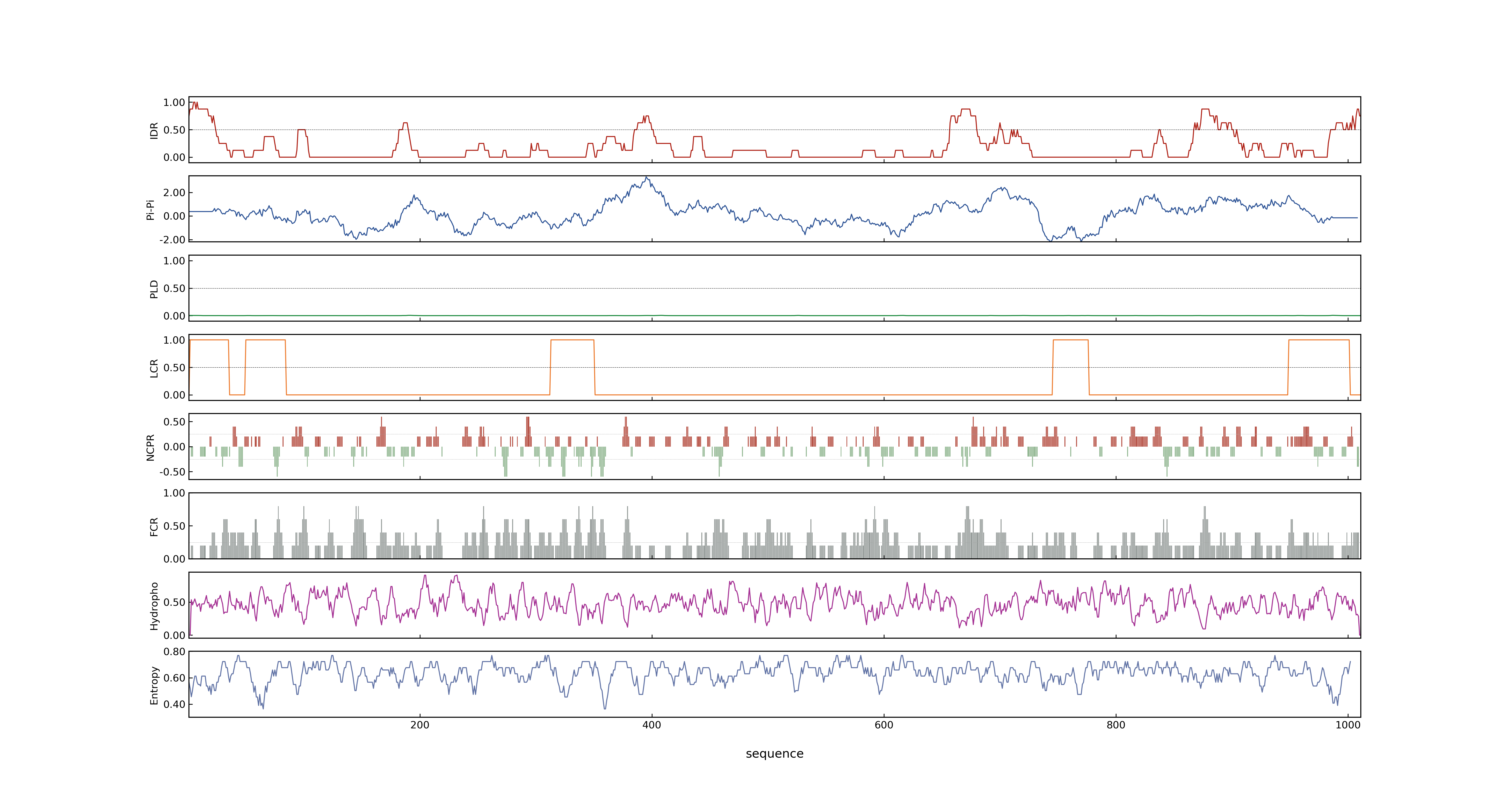Click the Pi-Pi y-axis label
Image resolution: width=1512 pixels, height=806 pixels.
150,209
